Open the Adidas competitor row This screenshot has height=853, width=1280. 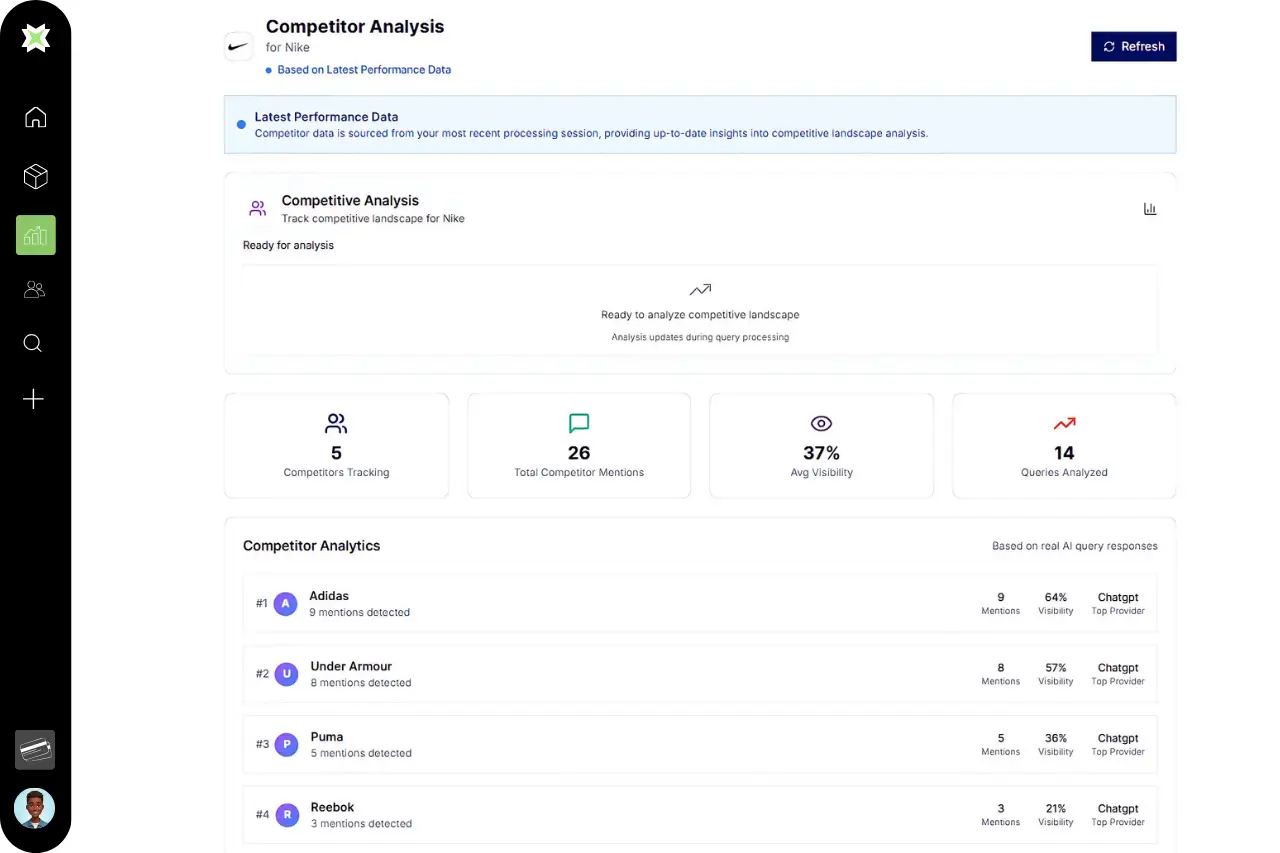(699, 603)
